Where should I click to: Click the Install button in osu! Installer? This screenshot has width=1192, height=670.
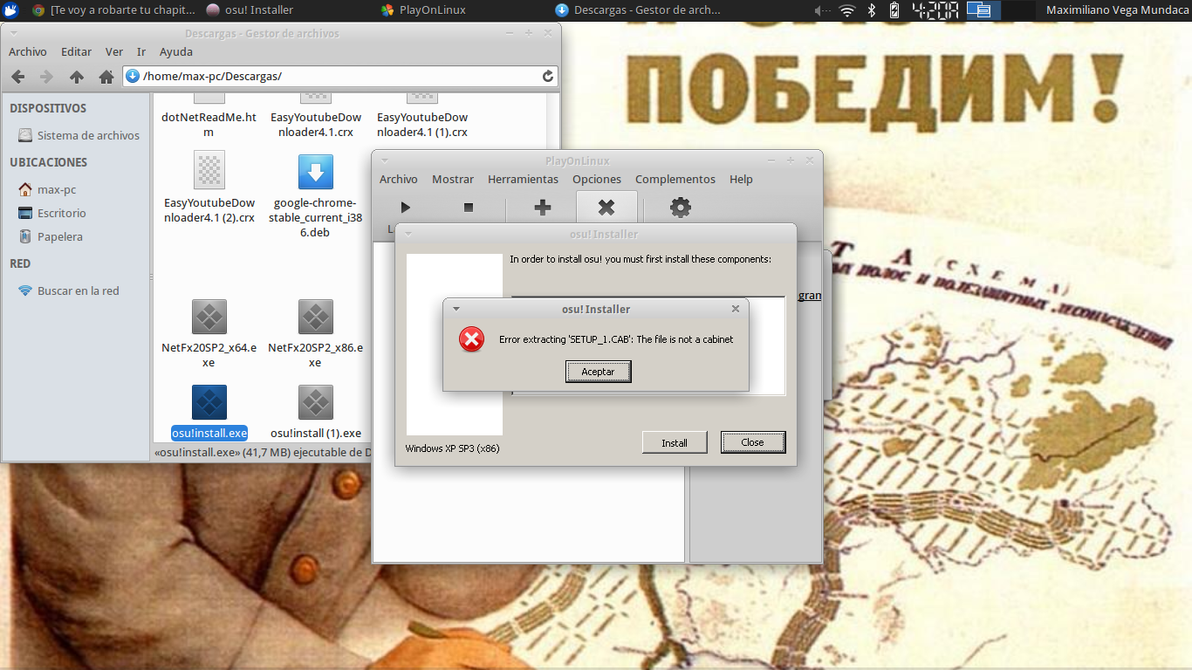click(x=674, y=443)
